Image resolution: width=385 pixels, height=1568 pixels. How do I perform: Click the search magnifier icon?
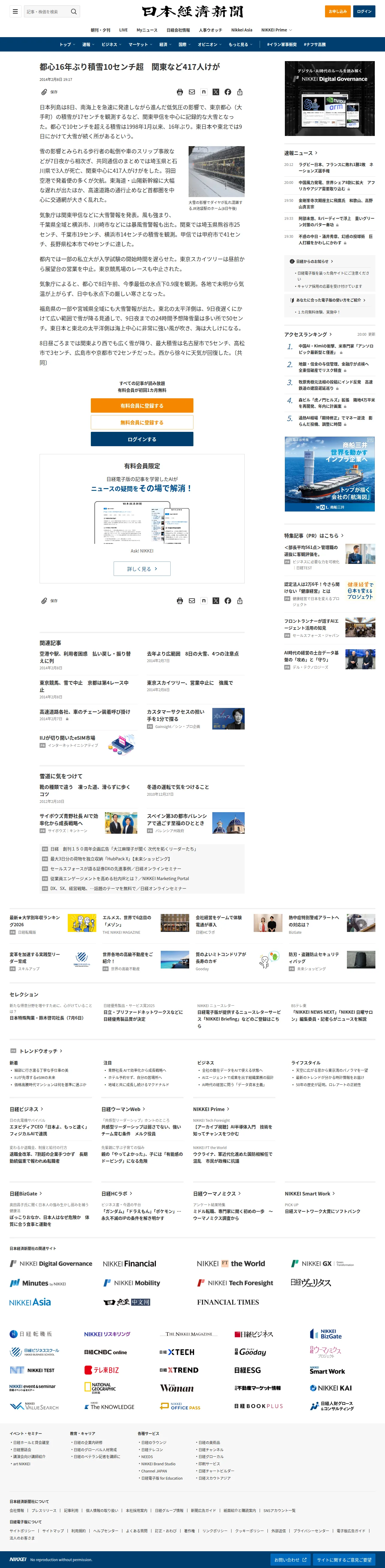(74, 11)
